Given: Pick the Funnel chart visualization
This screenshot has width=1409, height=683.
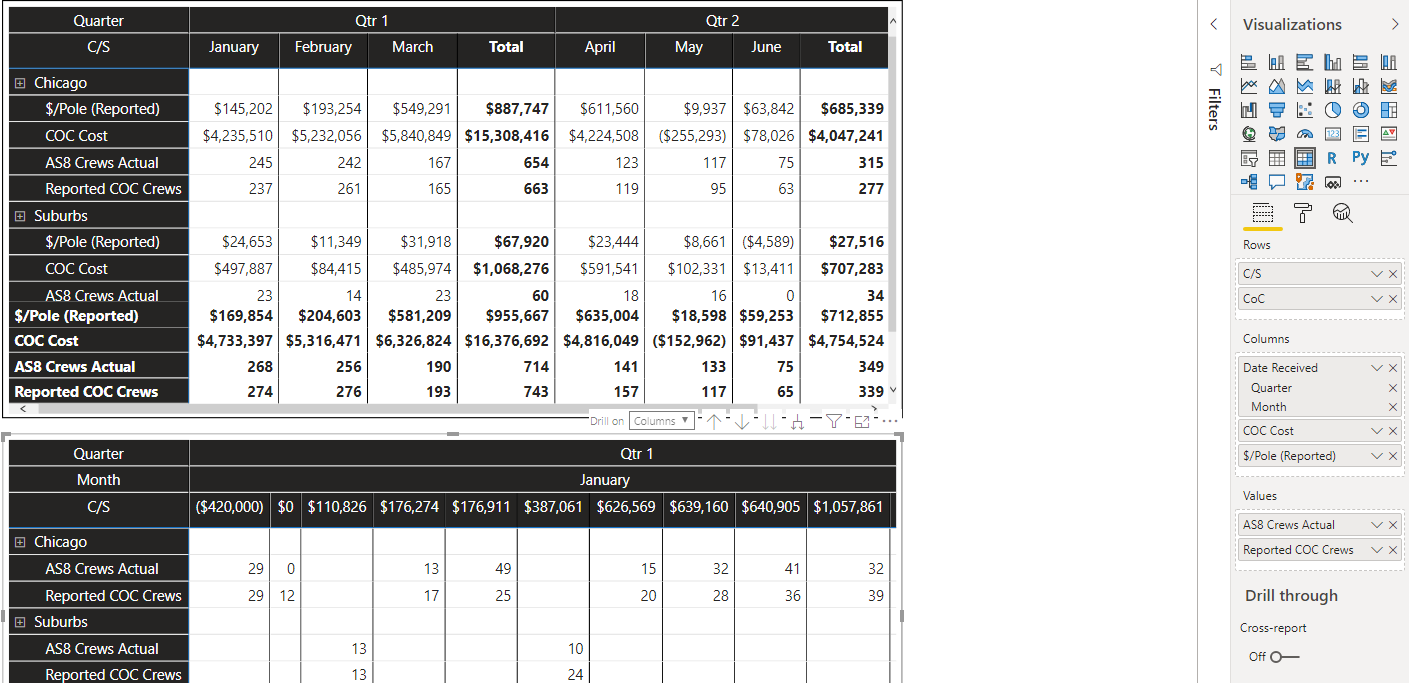Looking at the screenshot, I should pos(1276,110).
